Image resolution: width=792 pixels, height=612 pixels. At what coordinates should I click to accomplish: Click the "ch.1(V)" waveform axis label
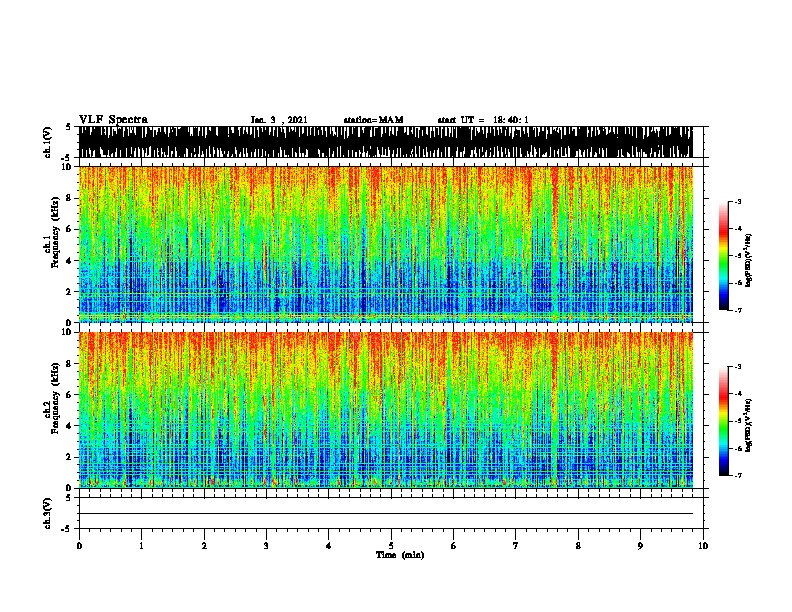[48, 142]
